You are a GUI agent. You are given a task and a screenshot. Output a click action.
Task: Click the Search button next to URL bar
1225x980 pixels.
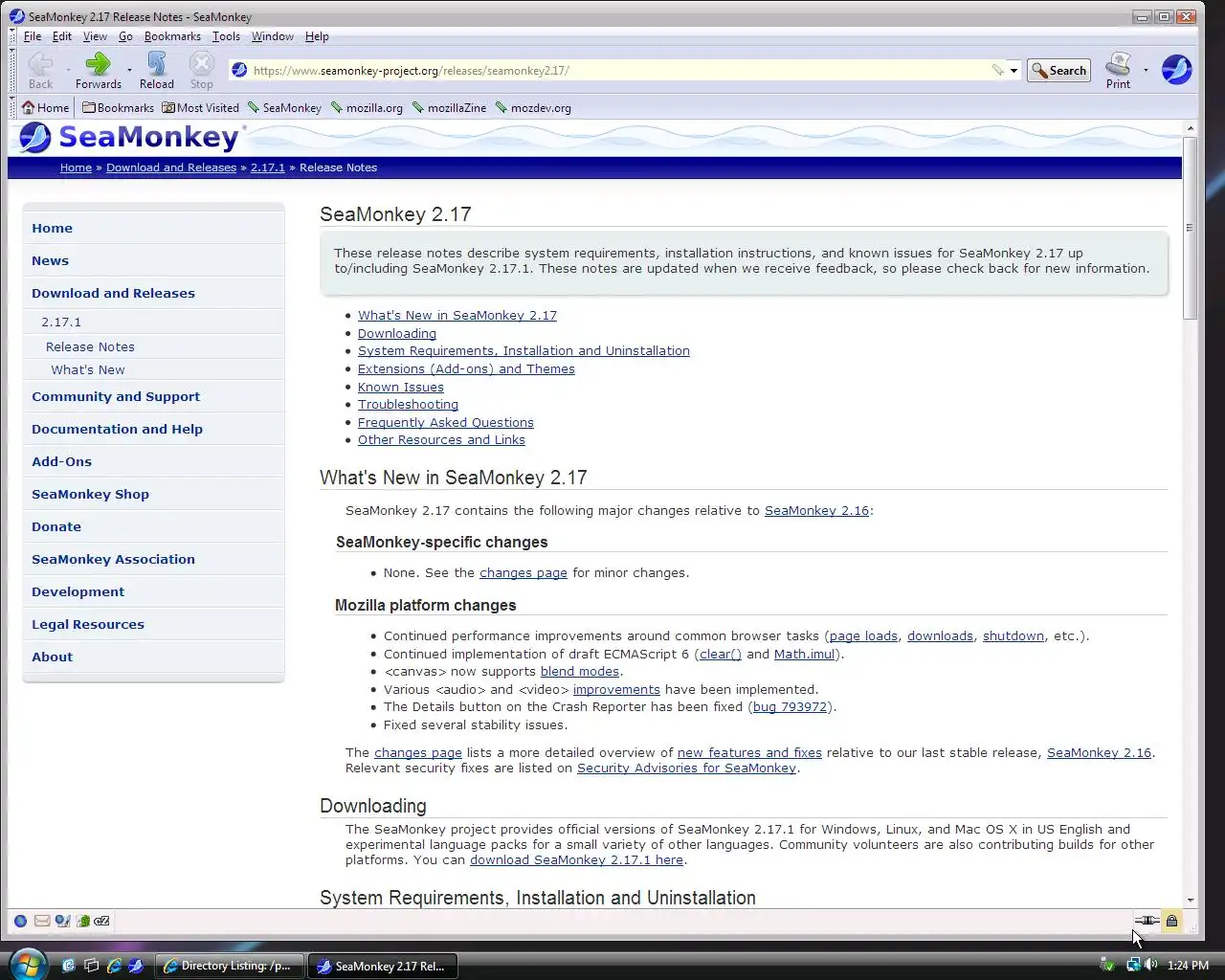tap(1058, 70)
